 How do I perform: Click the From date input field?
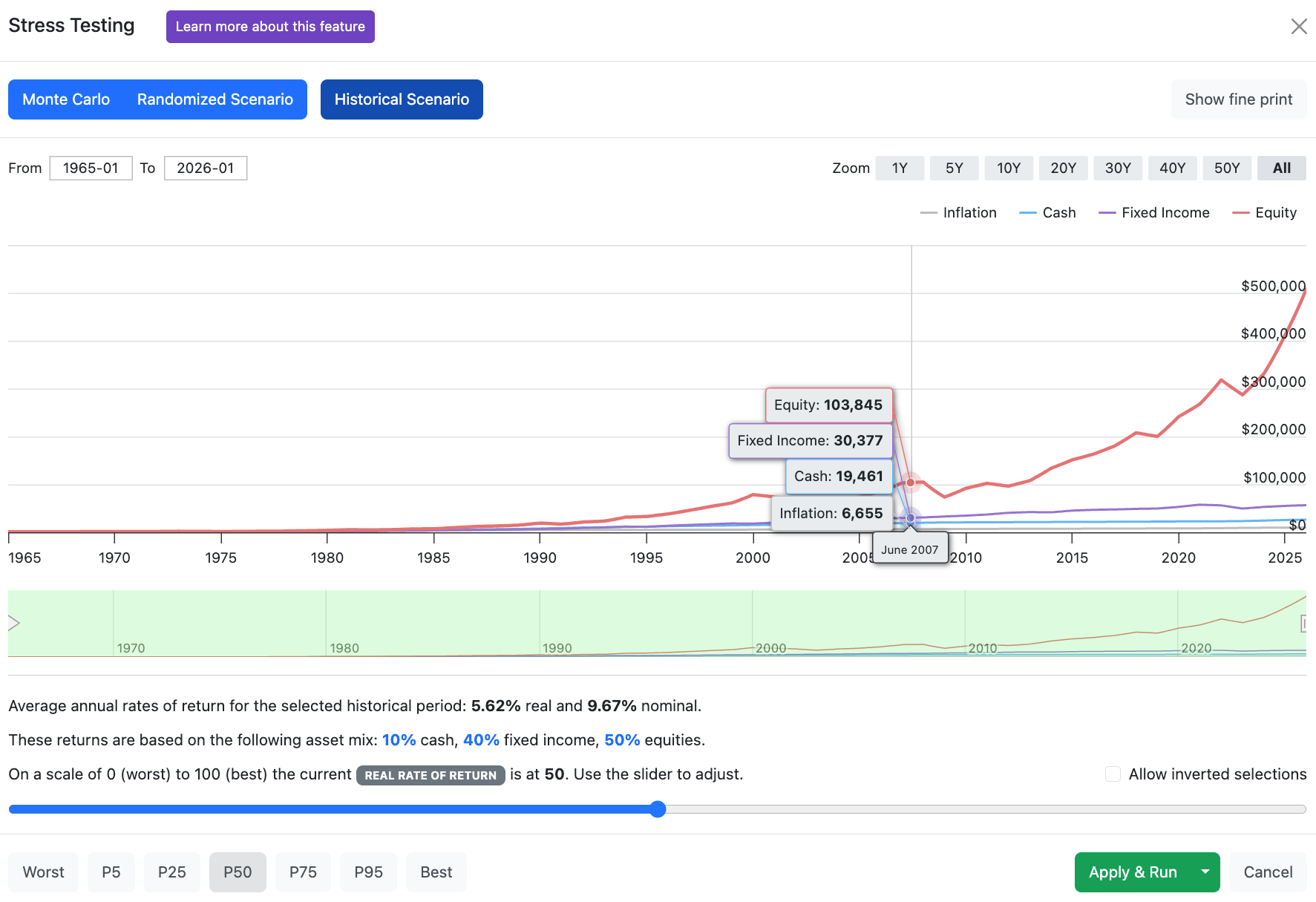[91, 169]
